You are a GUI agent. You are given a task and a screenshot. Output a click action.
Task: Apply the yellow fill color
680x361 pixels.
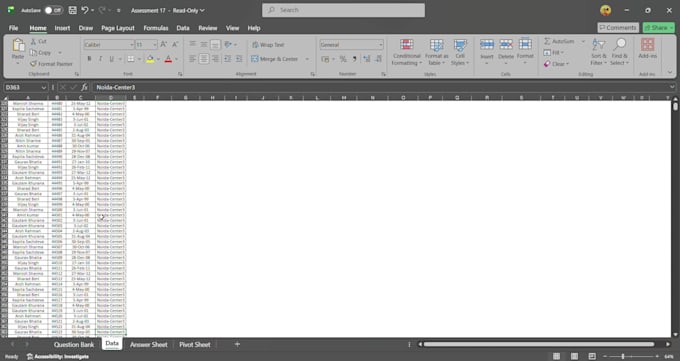(x=150, y=59)
